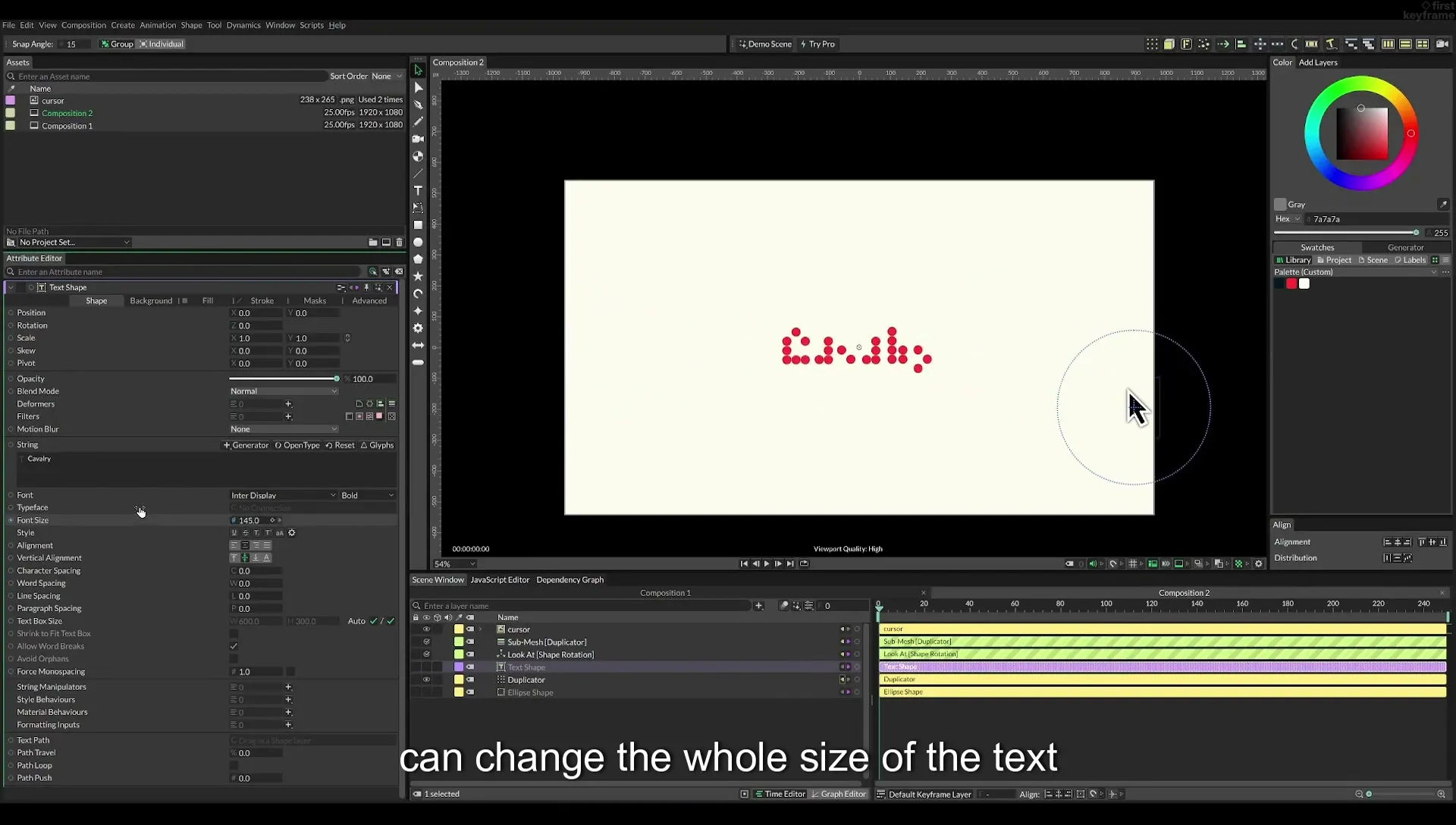Open the Font Inter Display dropdown
The width and height of the screenshot is (1456, 825).
pos(284,495)
